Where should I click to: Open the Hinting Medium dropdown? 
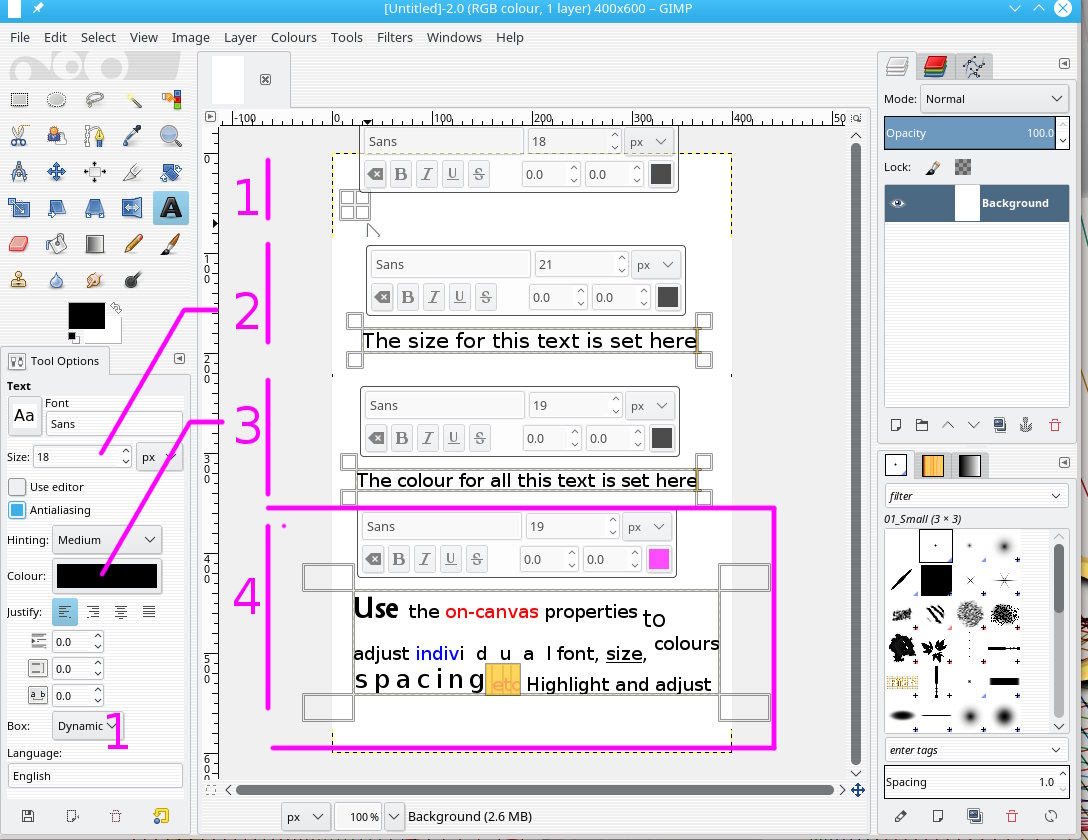[x=107, y=540]
